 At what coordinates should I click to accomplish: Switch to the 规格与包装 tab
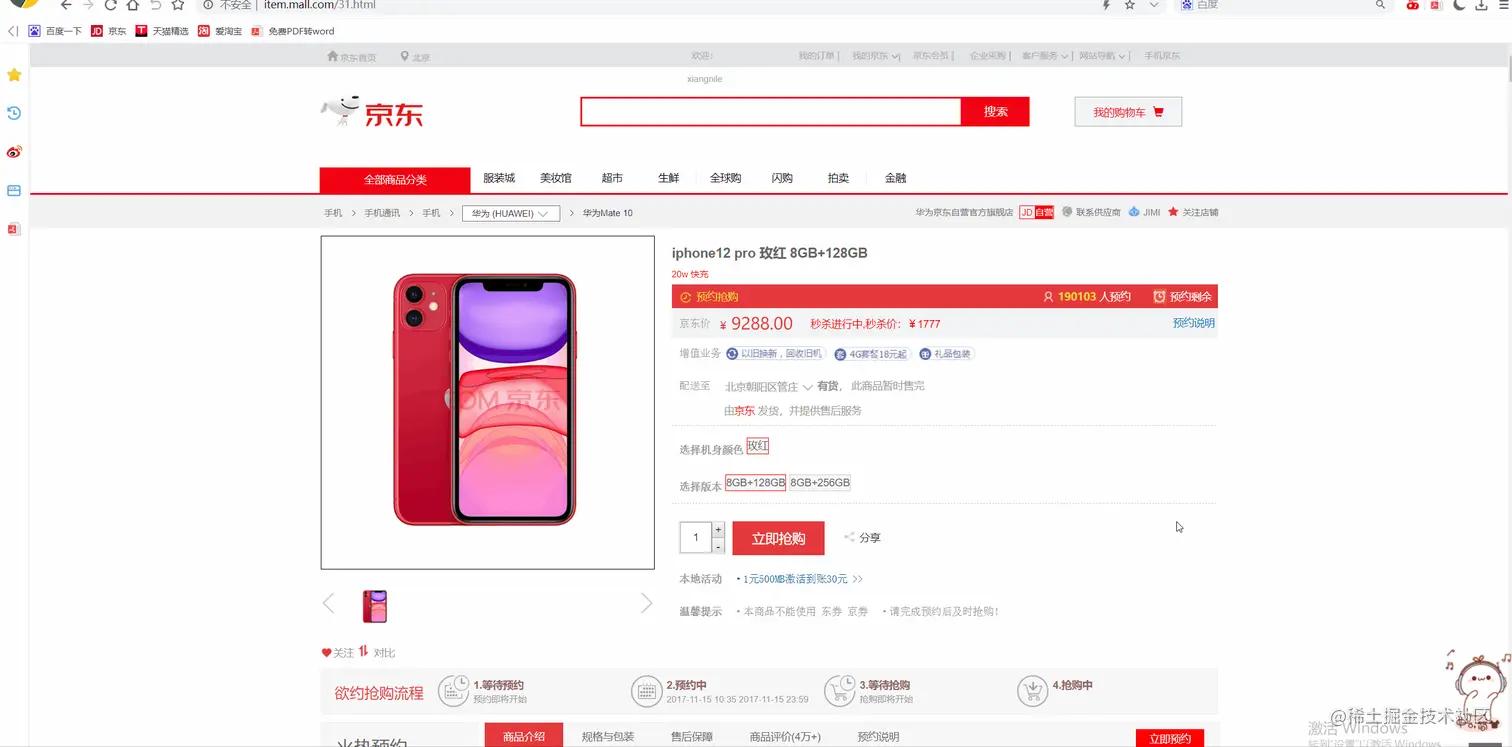(x=608, y=736)
